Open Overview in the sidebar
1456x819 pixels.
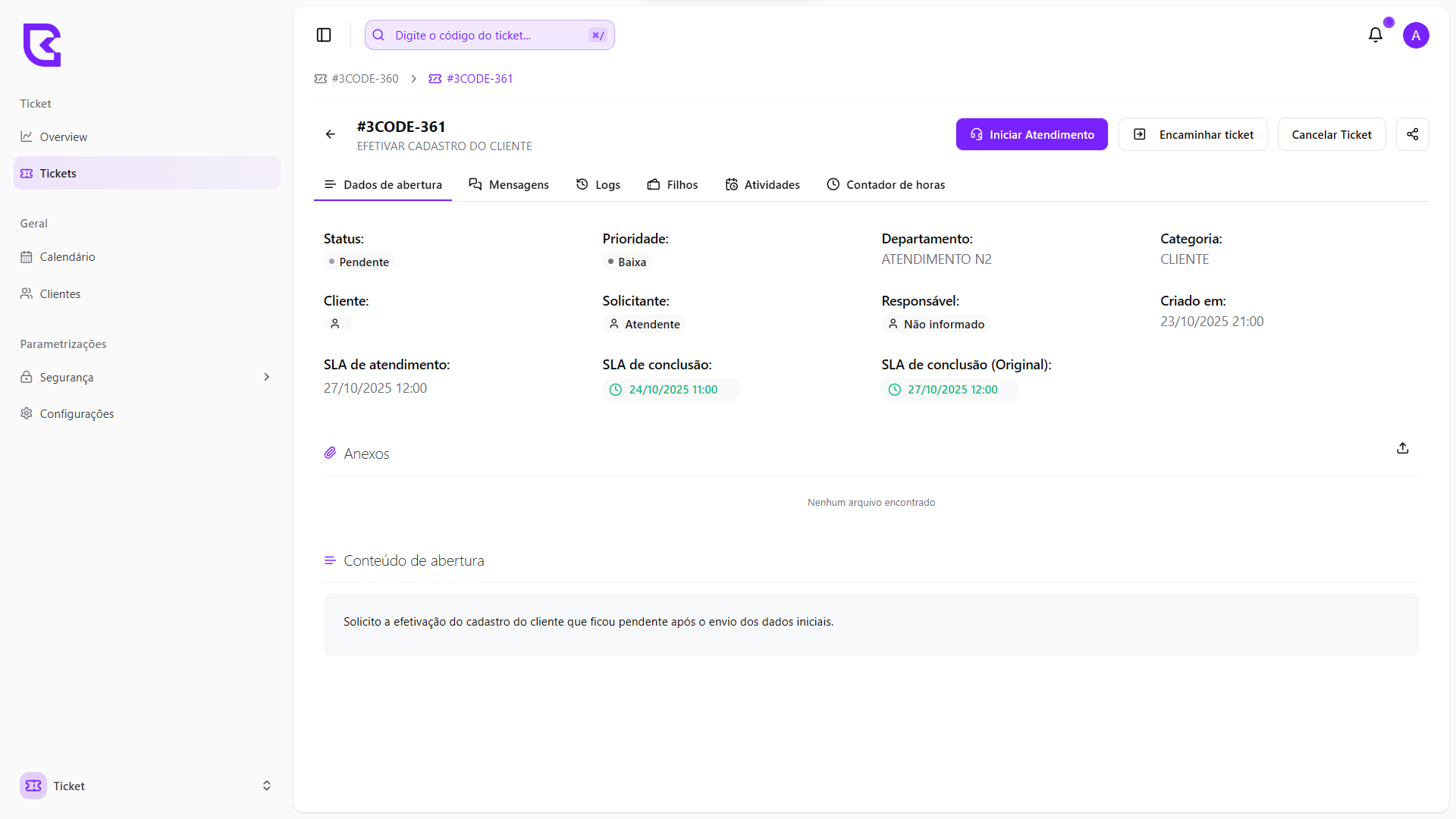coord(63,137)
